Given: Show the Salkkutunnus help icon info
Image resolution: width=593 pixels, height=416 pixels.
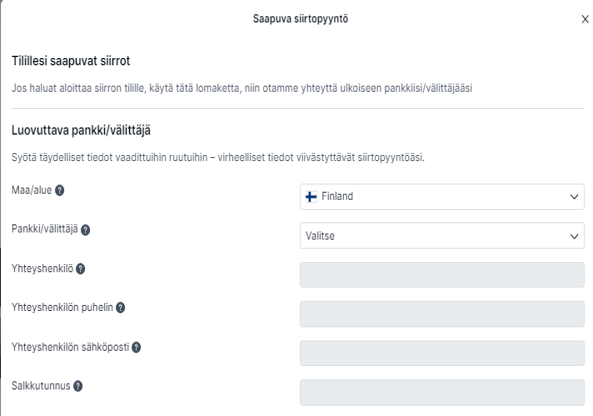Looking at the screenshot, I should (78, 386).
